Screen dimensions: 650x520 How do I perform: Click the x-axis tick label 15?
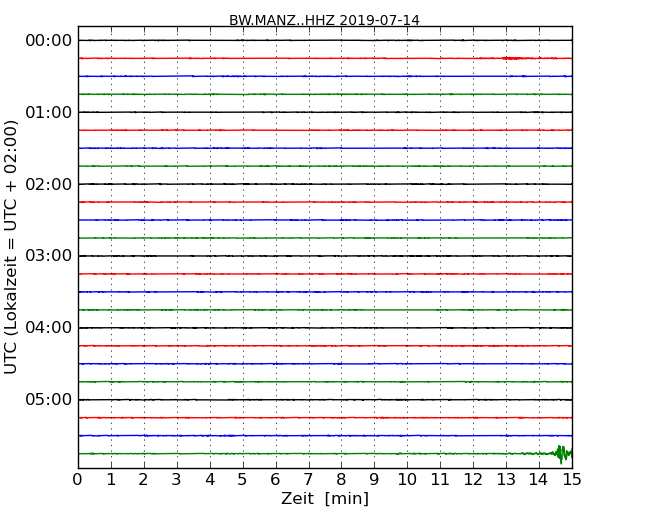click(572, 480)
